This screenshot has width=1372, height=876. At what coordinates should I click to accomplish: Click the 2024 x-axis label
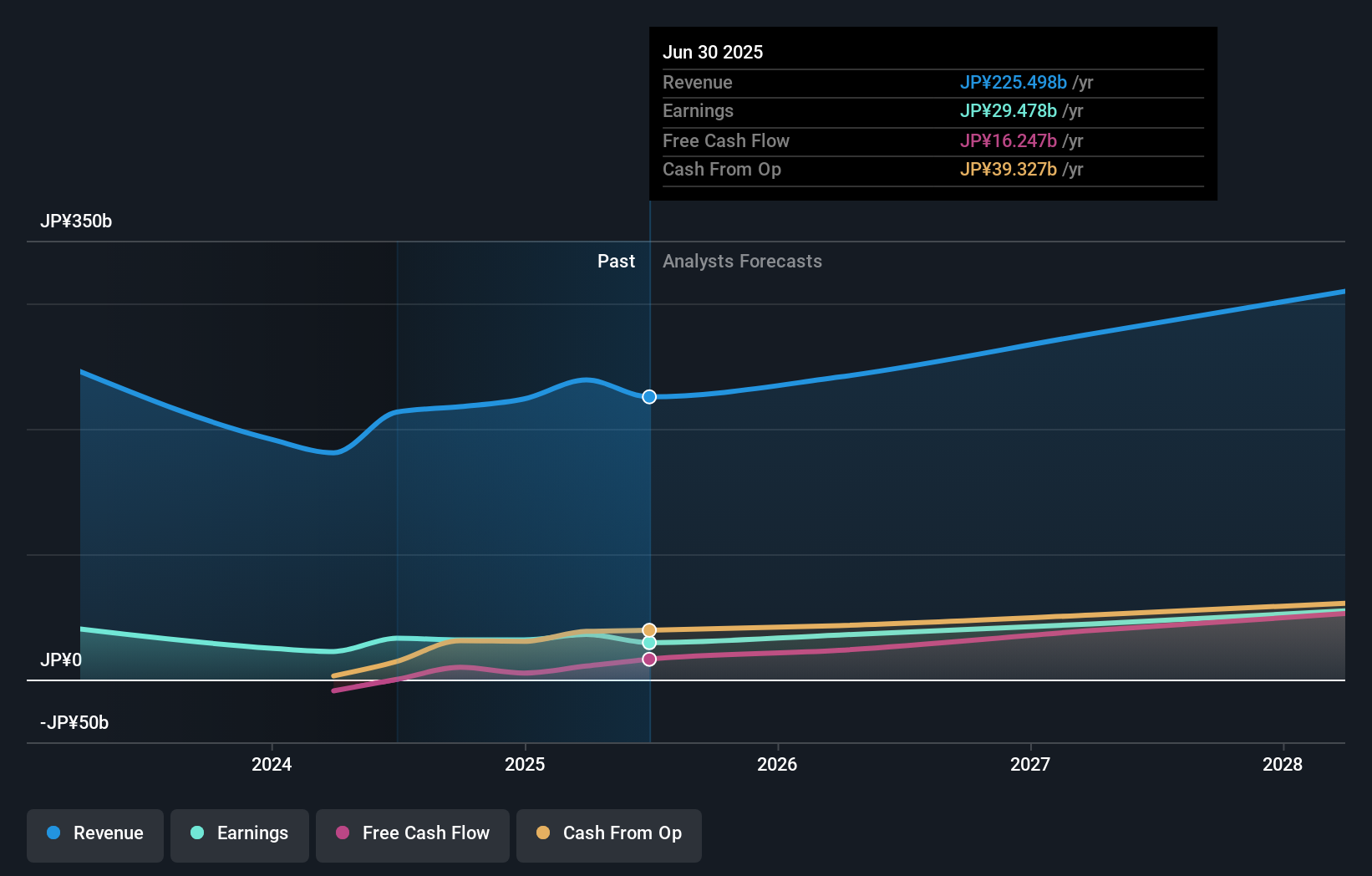[272, 764]
